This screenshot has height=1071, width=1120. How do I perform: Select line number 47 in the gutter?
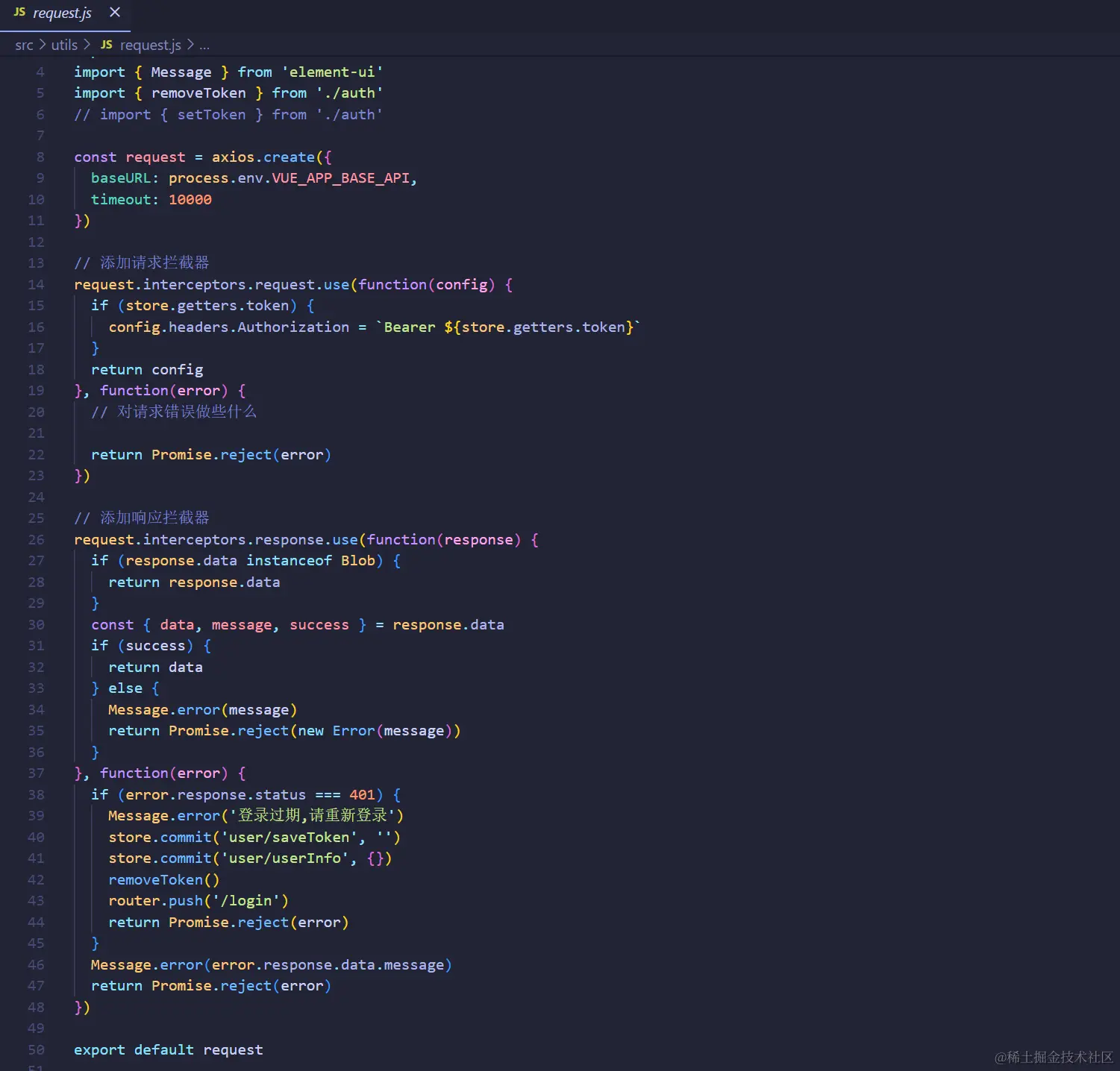tap(36, 986)
